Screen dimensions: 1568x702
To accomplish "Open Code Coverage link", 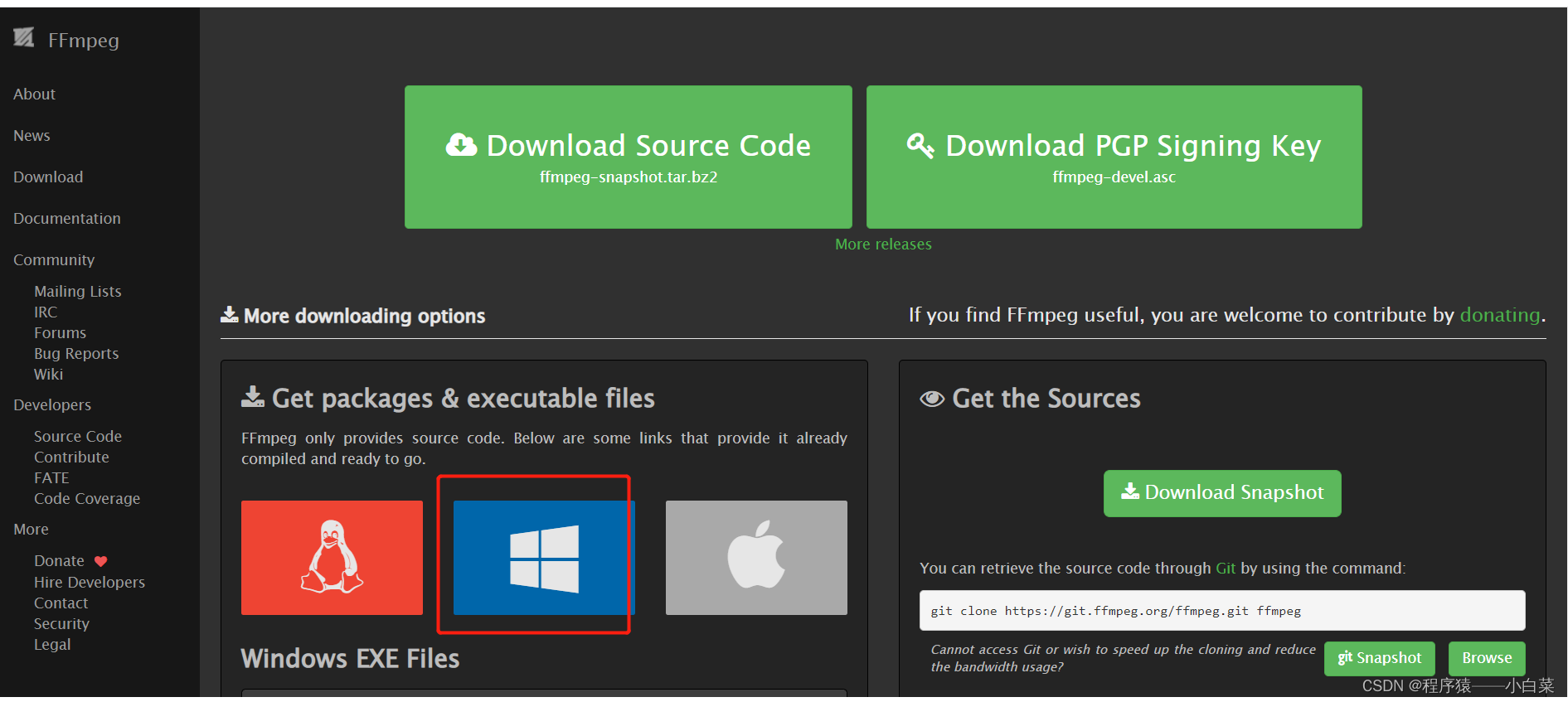I will point(87,499).
